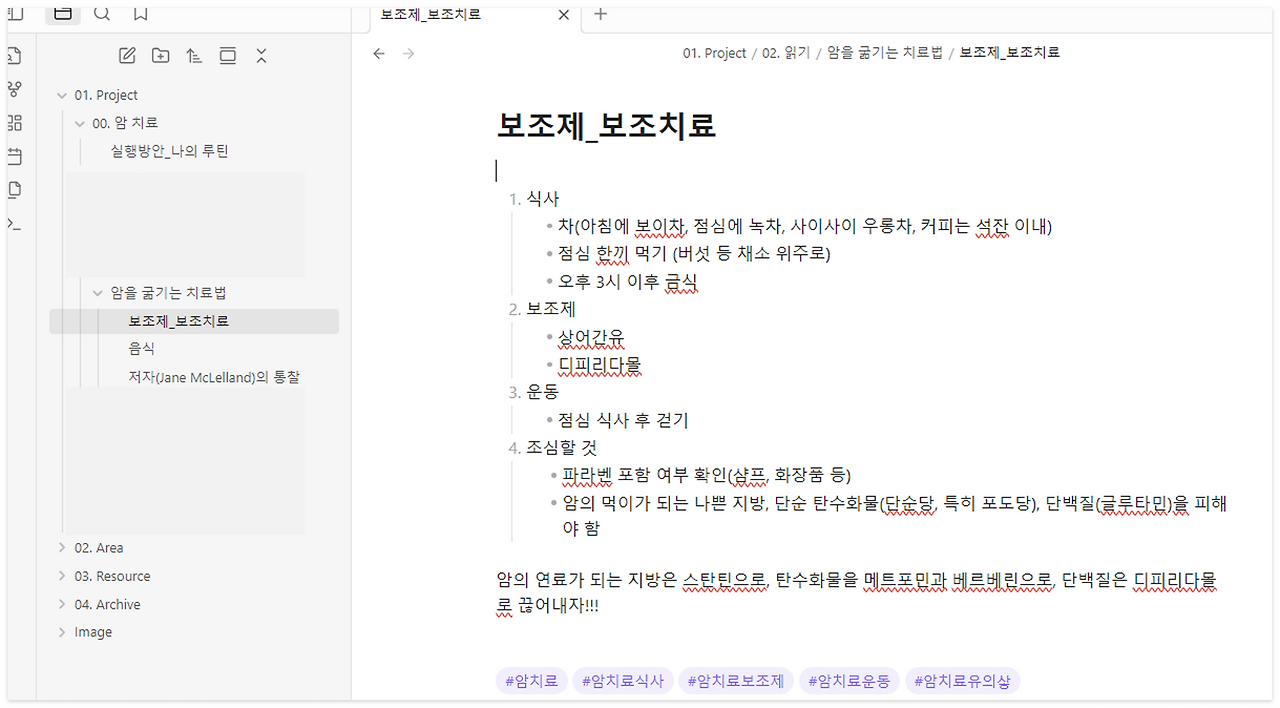Image resolution: width=1280 pixels, height=708 pixels.
Task: Click bullet starting 파라벤 포함 여부 확인
Action: (707, 475)
